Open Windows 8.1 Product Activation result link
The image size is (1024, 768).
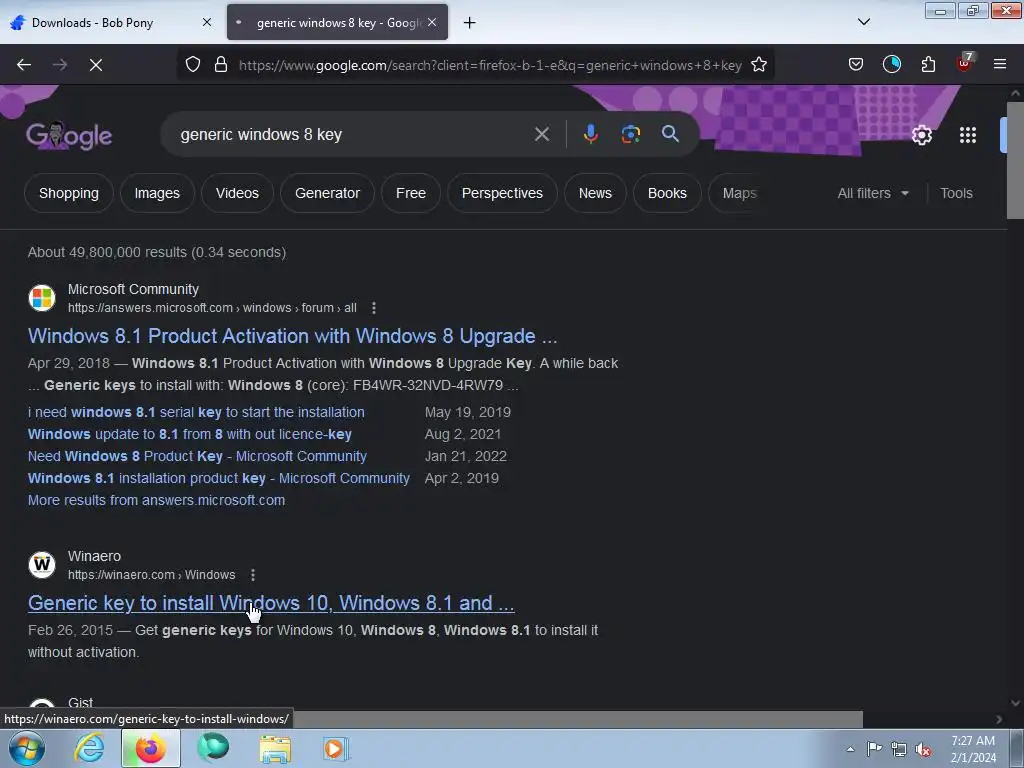point(293,336)
